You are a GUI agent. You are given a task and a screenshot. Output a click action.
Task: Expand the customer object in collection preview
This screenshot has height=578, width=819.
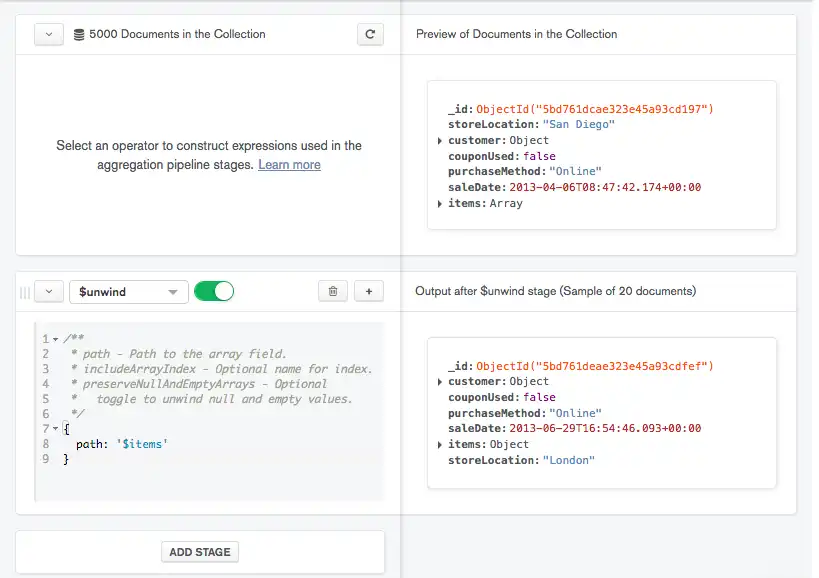441,141
